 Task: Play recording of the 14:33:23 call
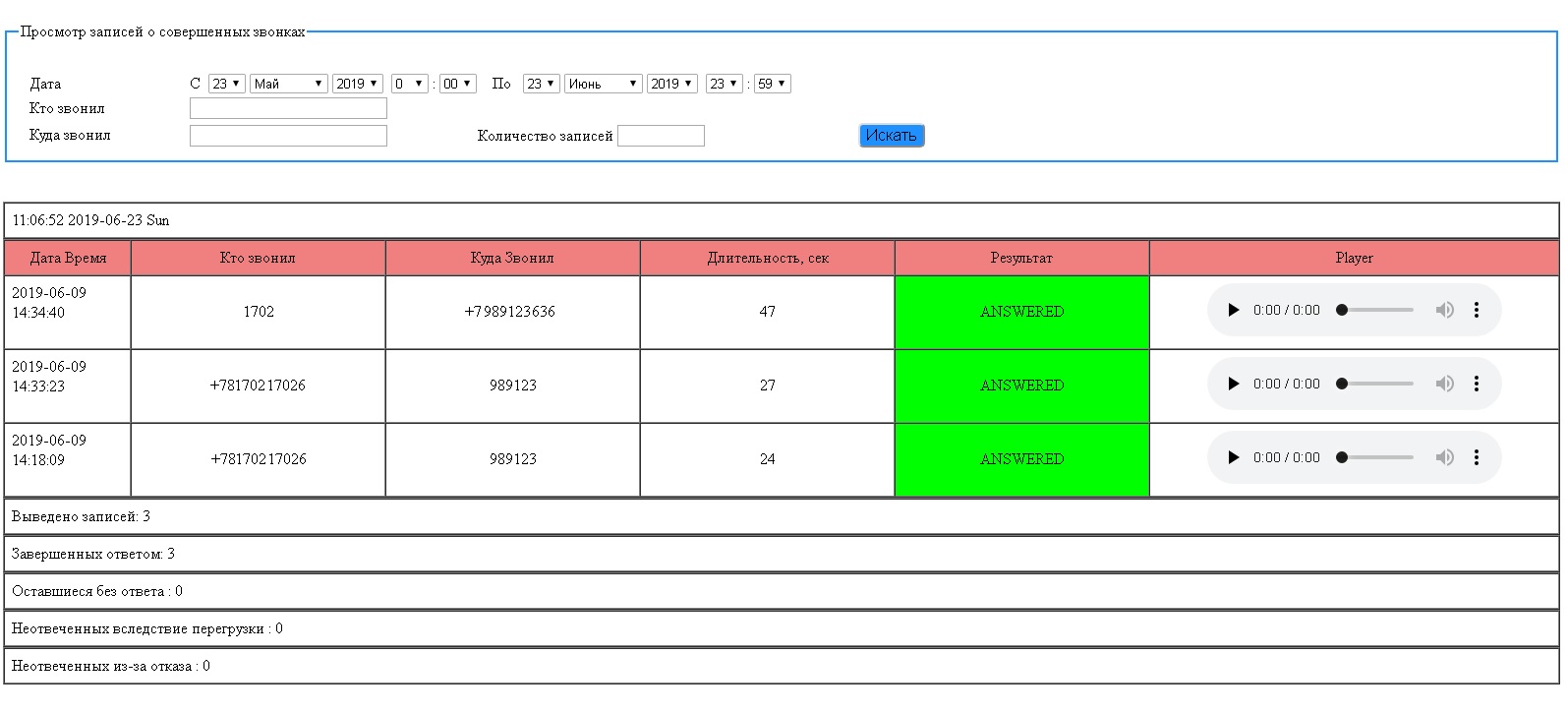[x=1233, y=385]
